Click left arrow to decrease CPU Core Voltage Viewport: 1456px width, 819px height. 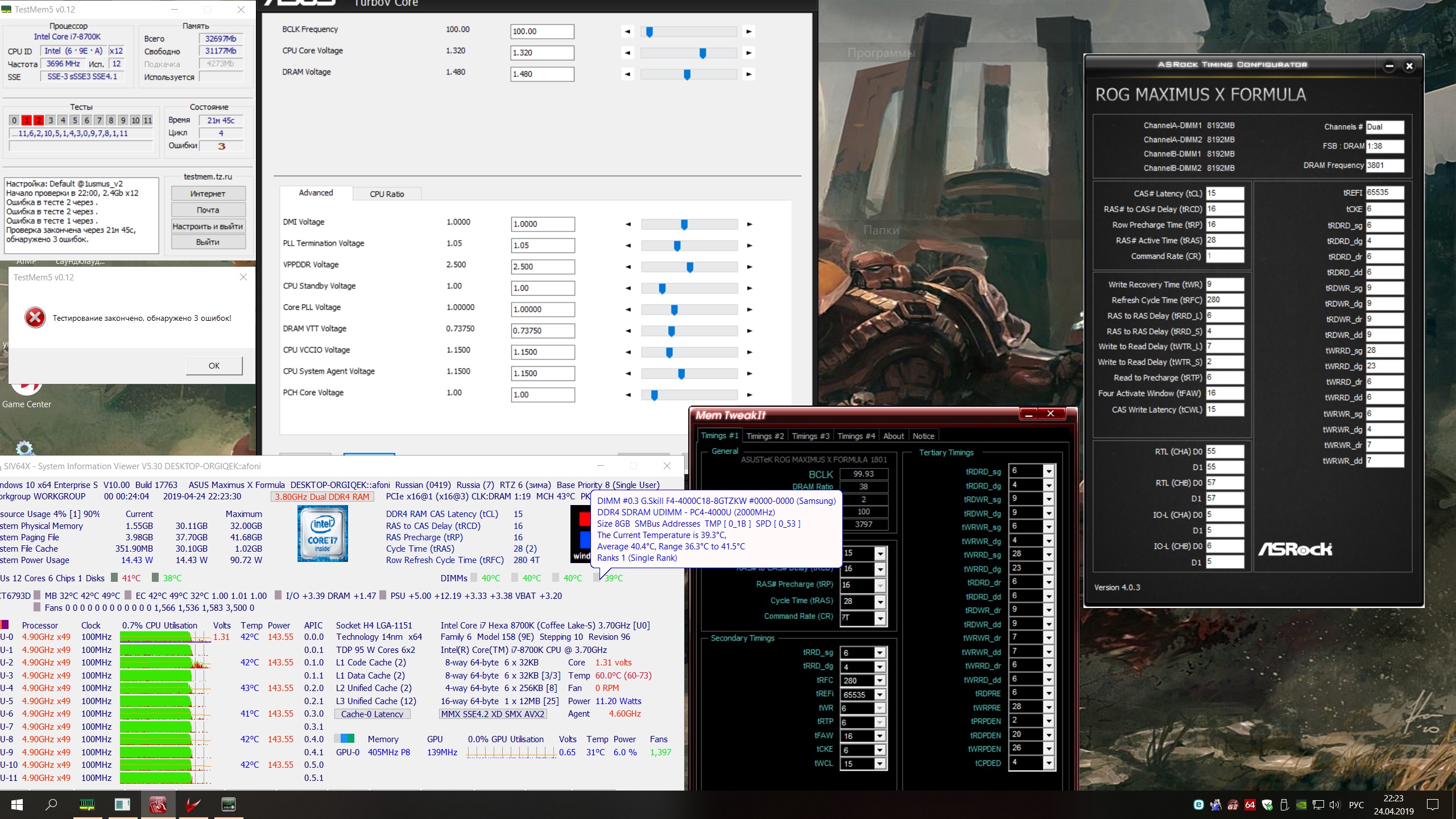627,53
